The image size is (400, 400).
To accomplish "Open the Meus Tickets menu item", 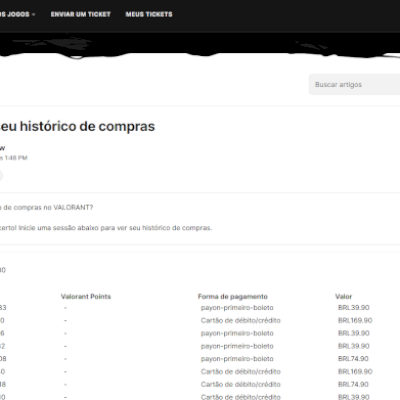I will [149, 14].
